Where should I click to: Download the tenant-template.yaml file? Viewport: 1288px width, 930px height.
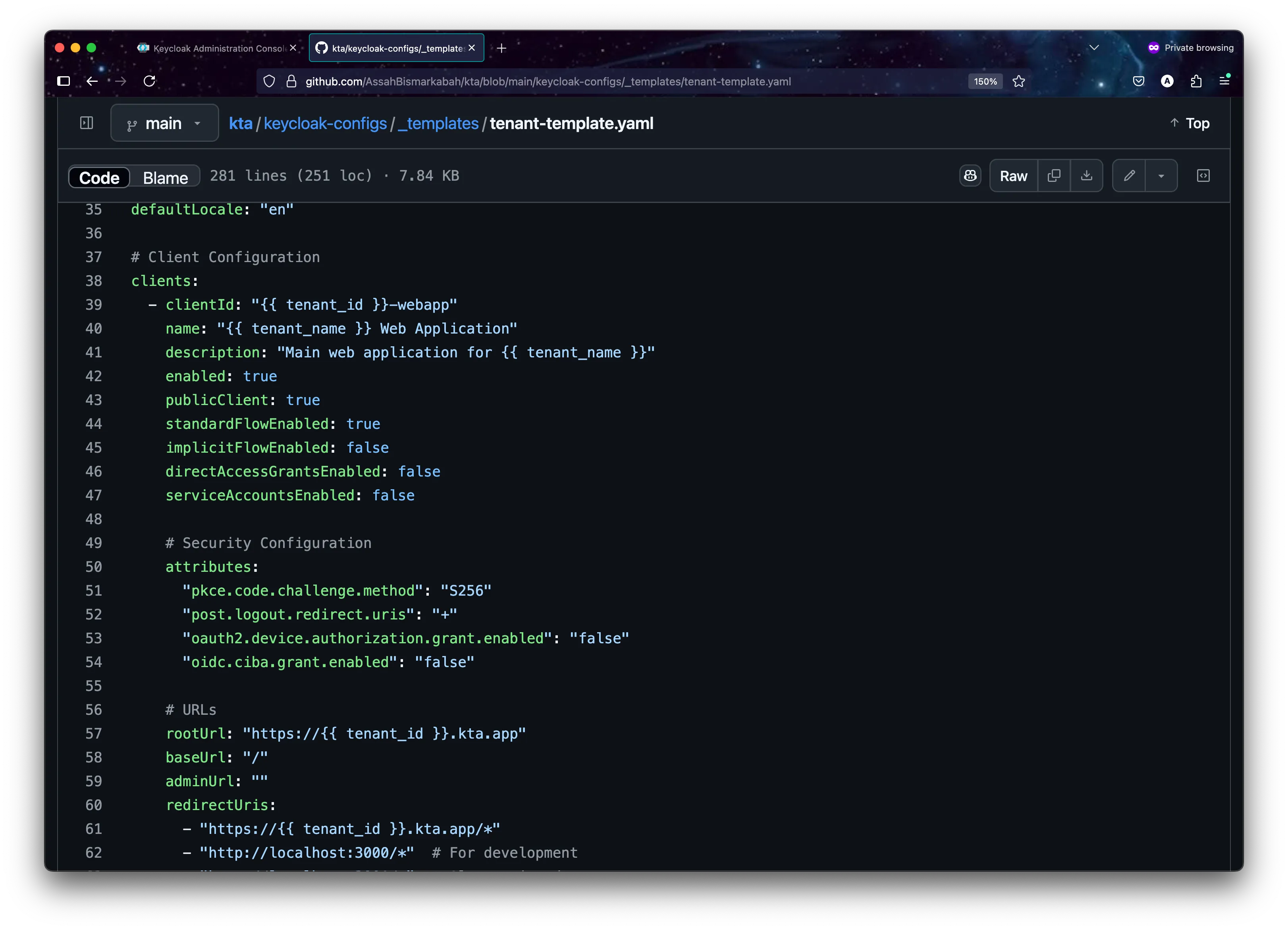coord(1087,176)
